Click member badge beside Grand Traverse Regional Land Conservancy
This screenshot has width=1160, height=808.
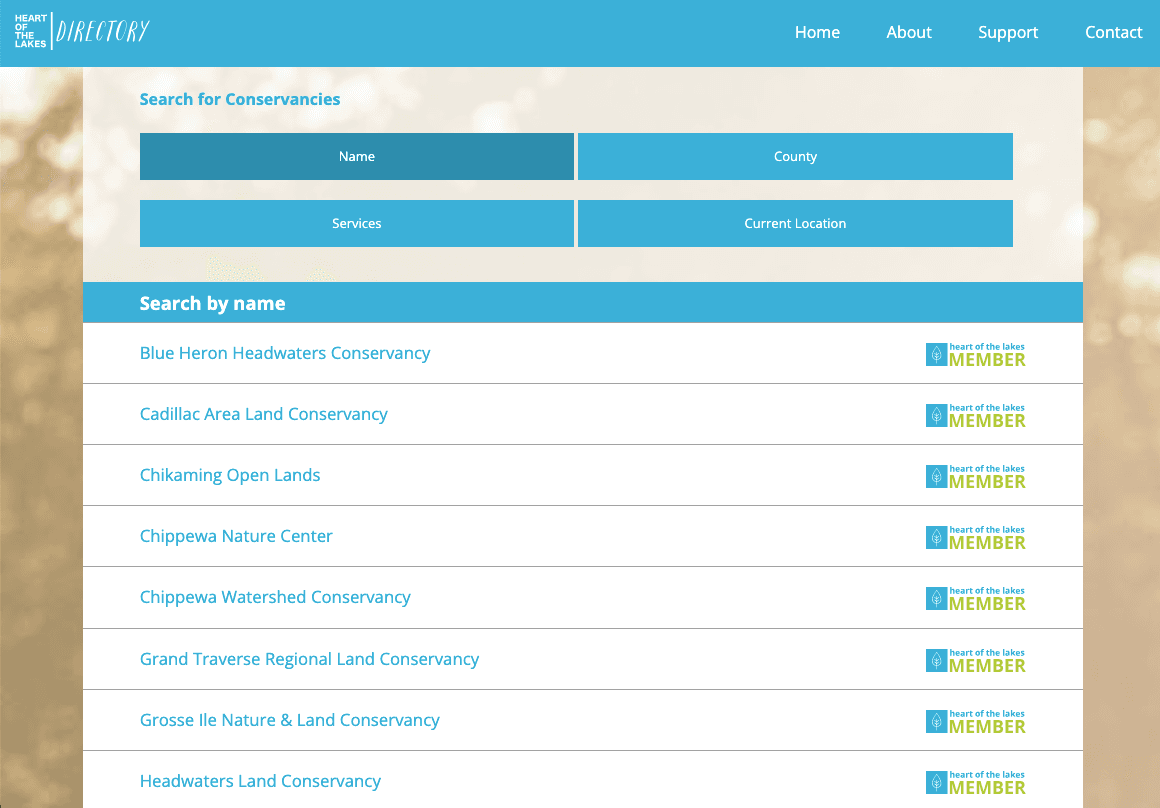(x=975, y=660)
